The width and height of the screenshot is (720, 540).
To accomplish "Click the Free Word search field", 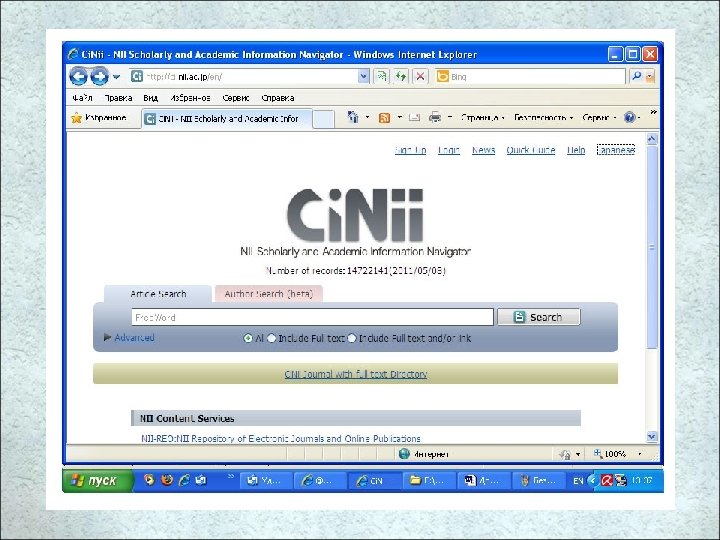I will [312, 317].
